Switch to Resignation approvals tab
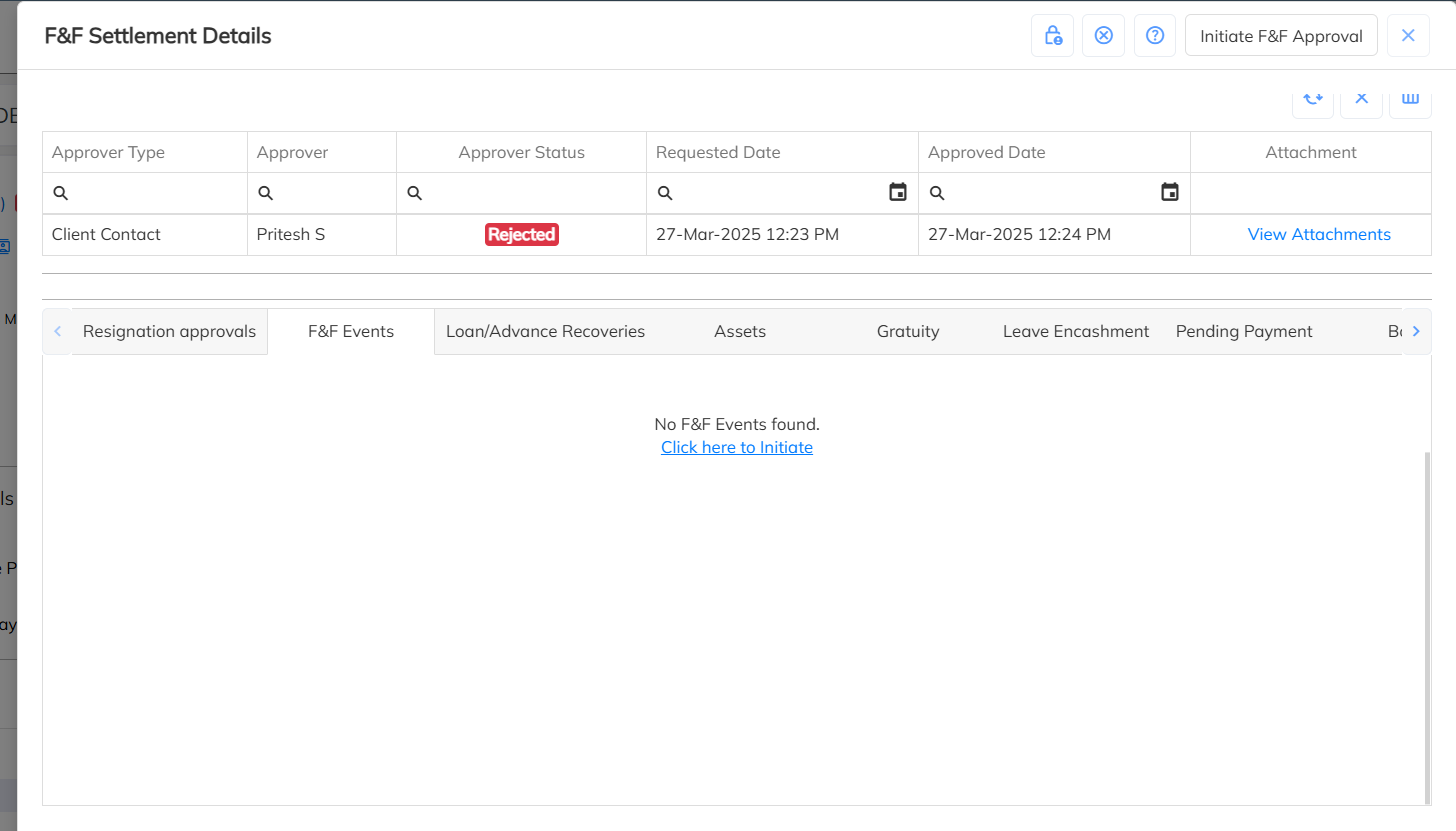 [169, 331]
